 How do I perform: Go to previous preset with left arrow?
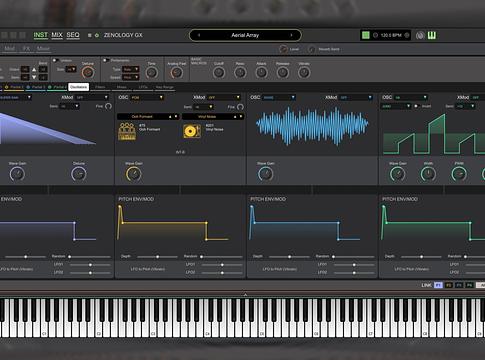(199, 35)
